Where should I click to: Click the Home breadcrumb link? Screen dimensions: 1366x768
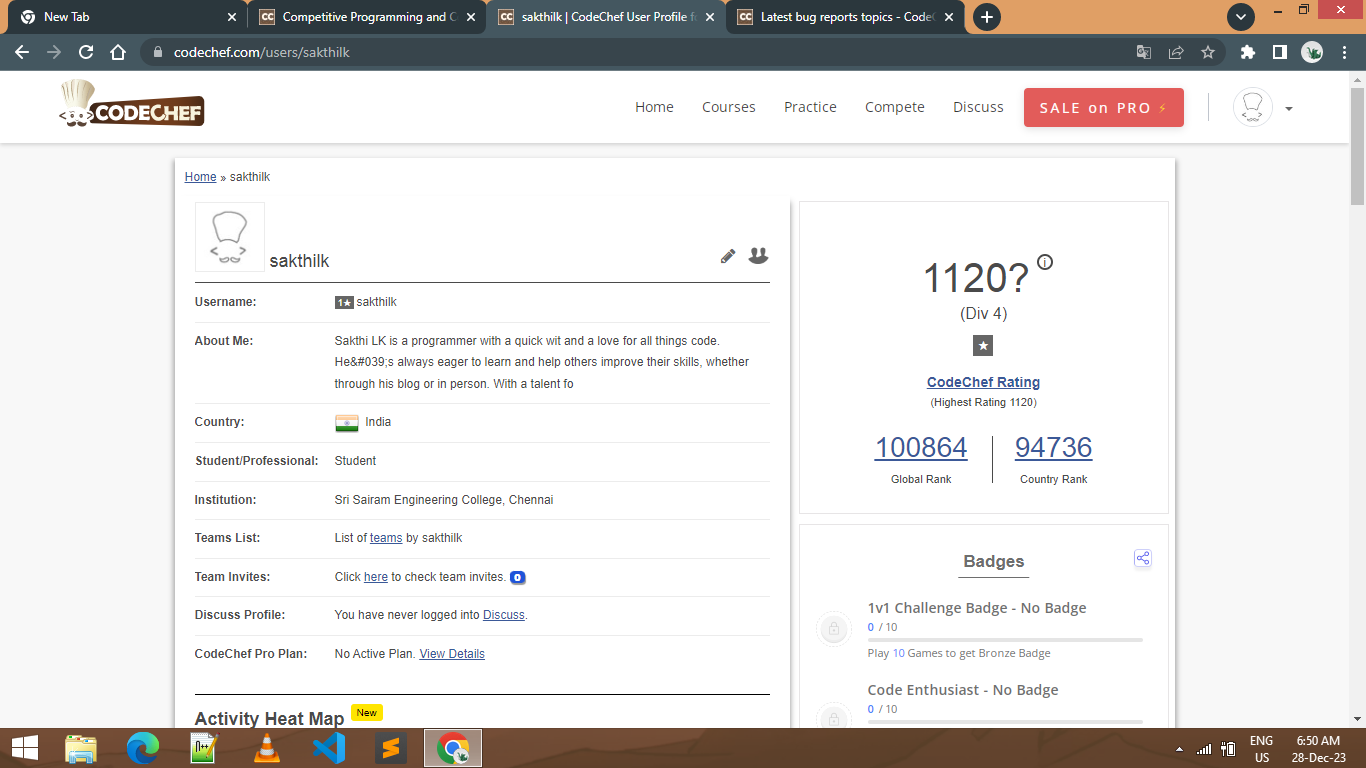point(200,177)
